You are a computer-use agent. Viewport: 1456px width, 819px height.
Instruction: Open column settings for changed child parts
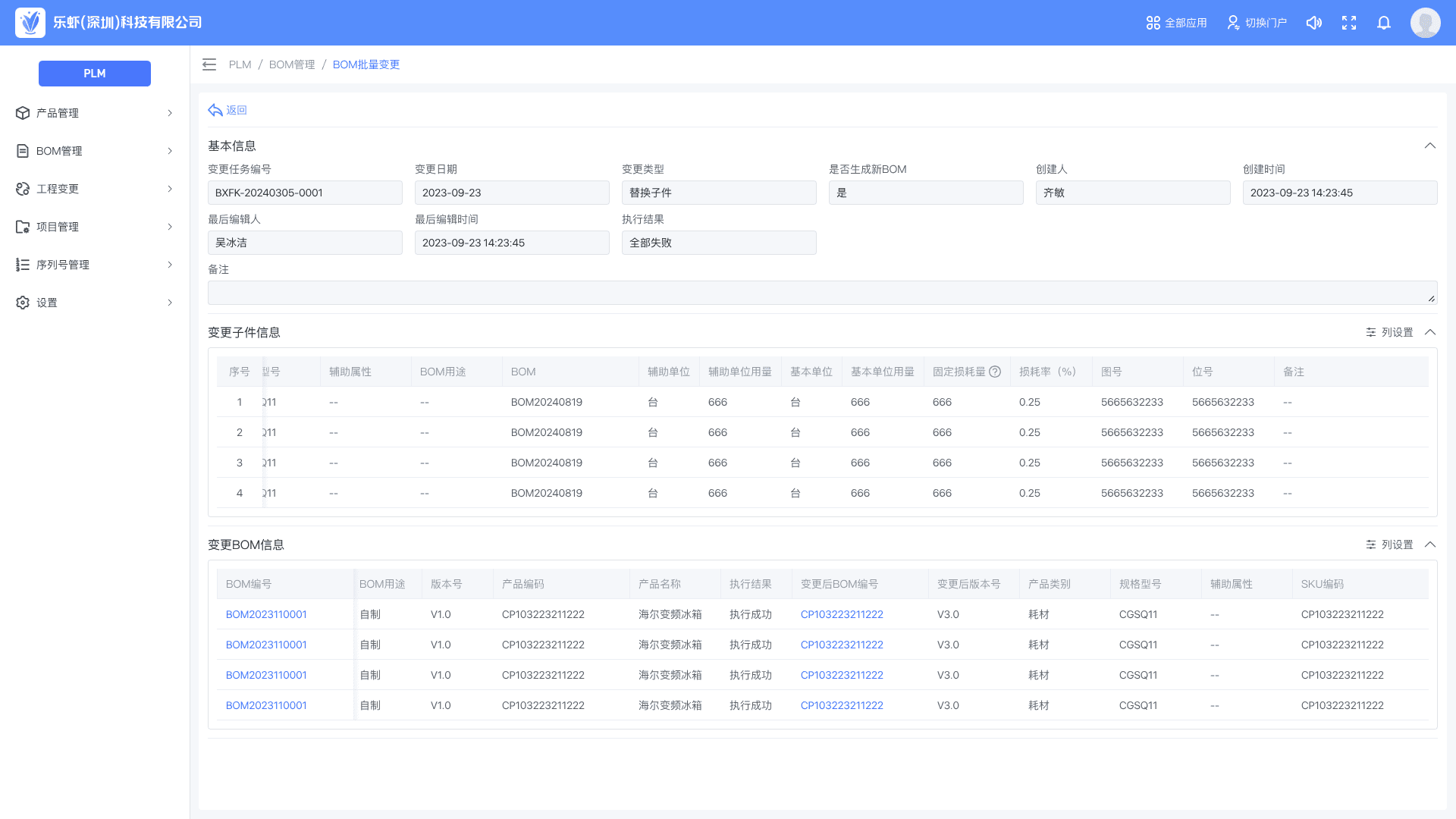click(x=1389, y=332)
